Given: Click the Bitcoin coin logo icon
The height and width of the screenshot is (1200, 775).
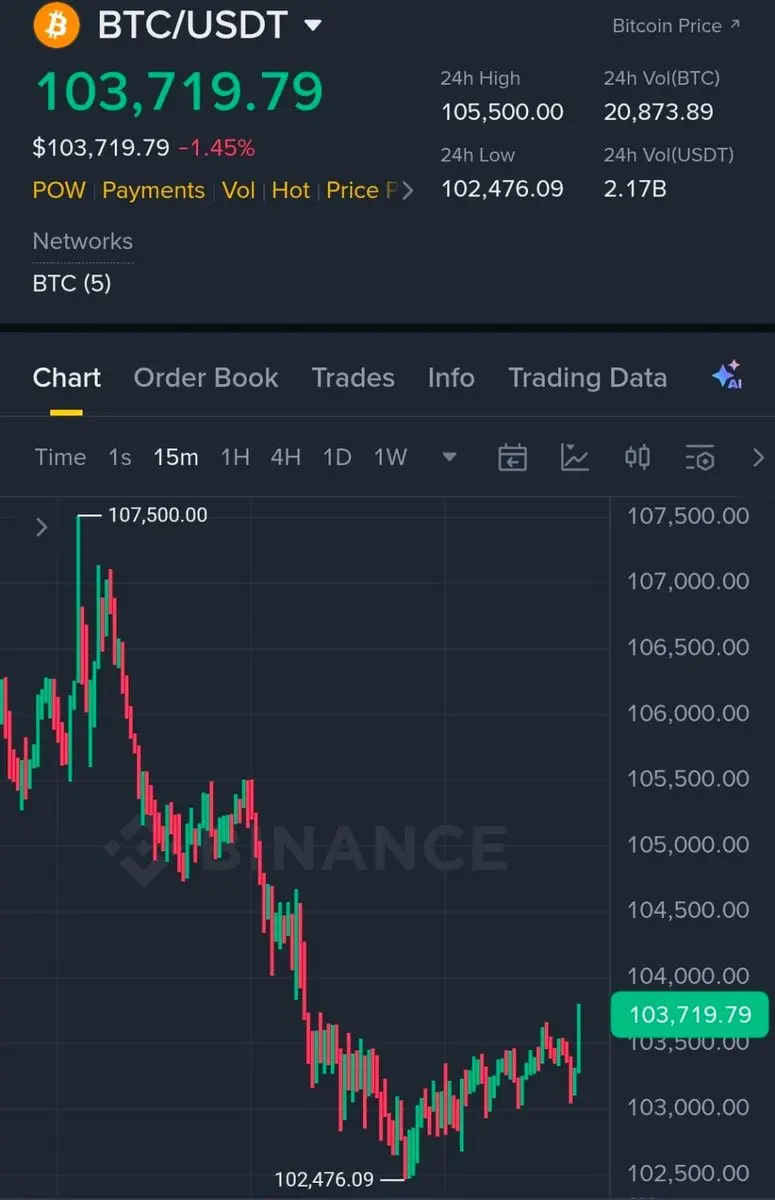Looking at the screenshot, I should [x=56, y=25].
